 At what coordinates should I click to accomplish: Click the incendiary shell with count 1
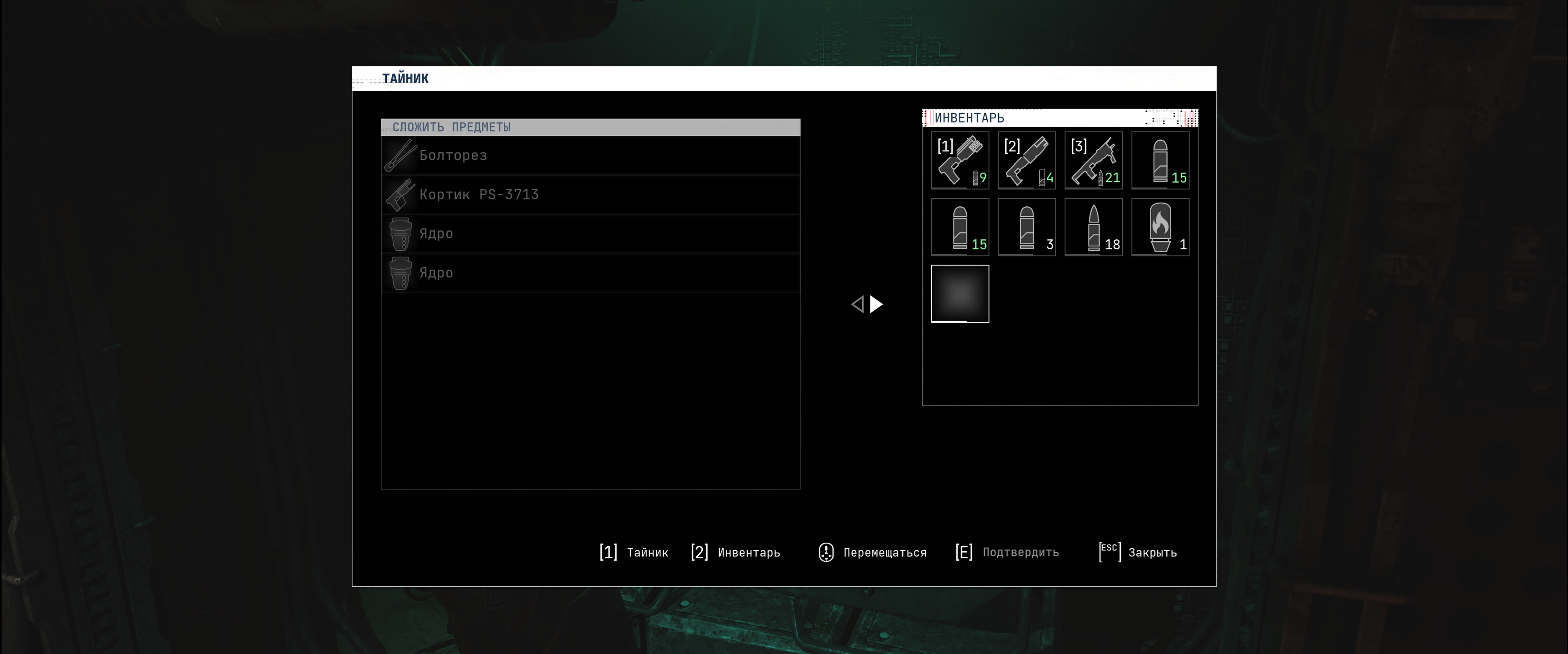pos(1160,227)
